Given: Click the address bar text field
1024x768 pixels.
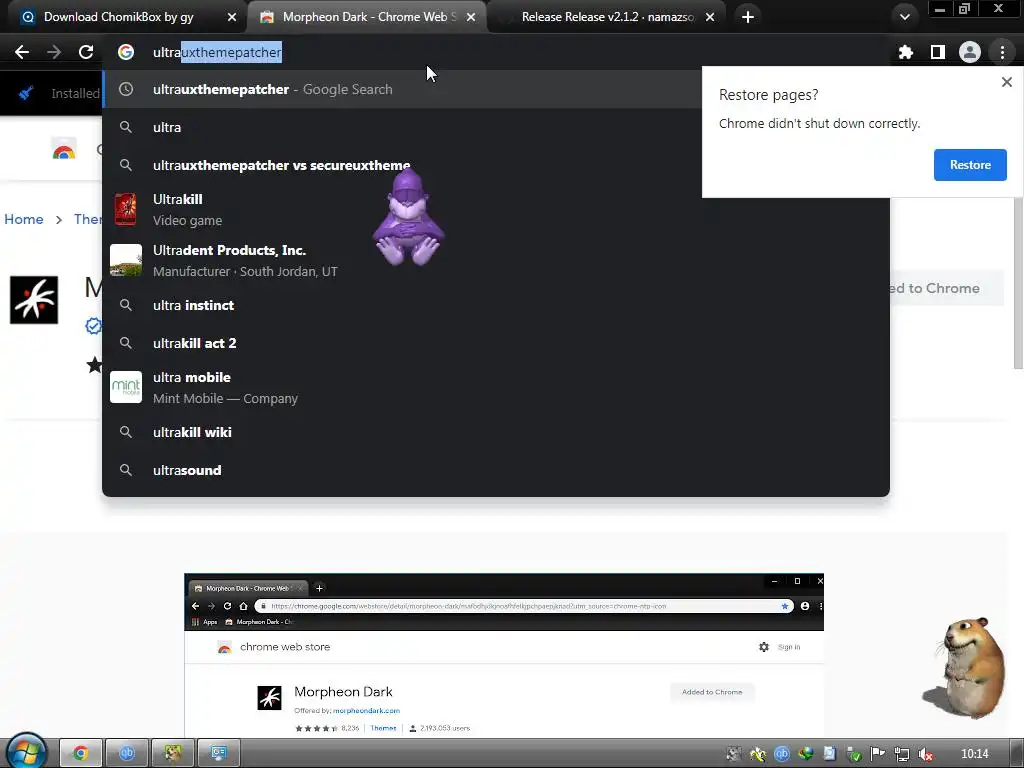Looking at the screenshot, I should tap(496, 52).
